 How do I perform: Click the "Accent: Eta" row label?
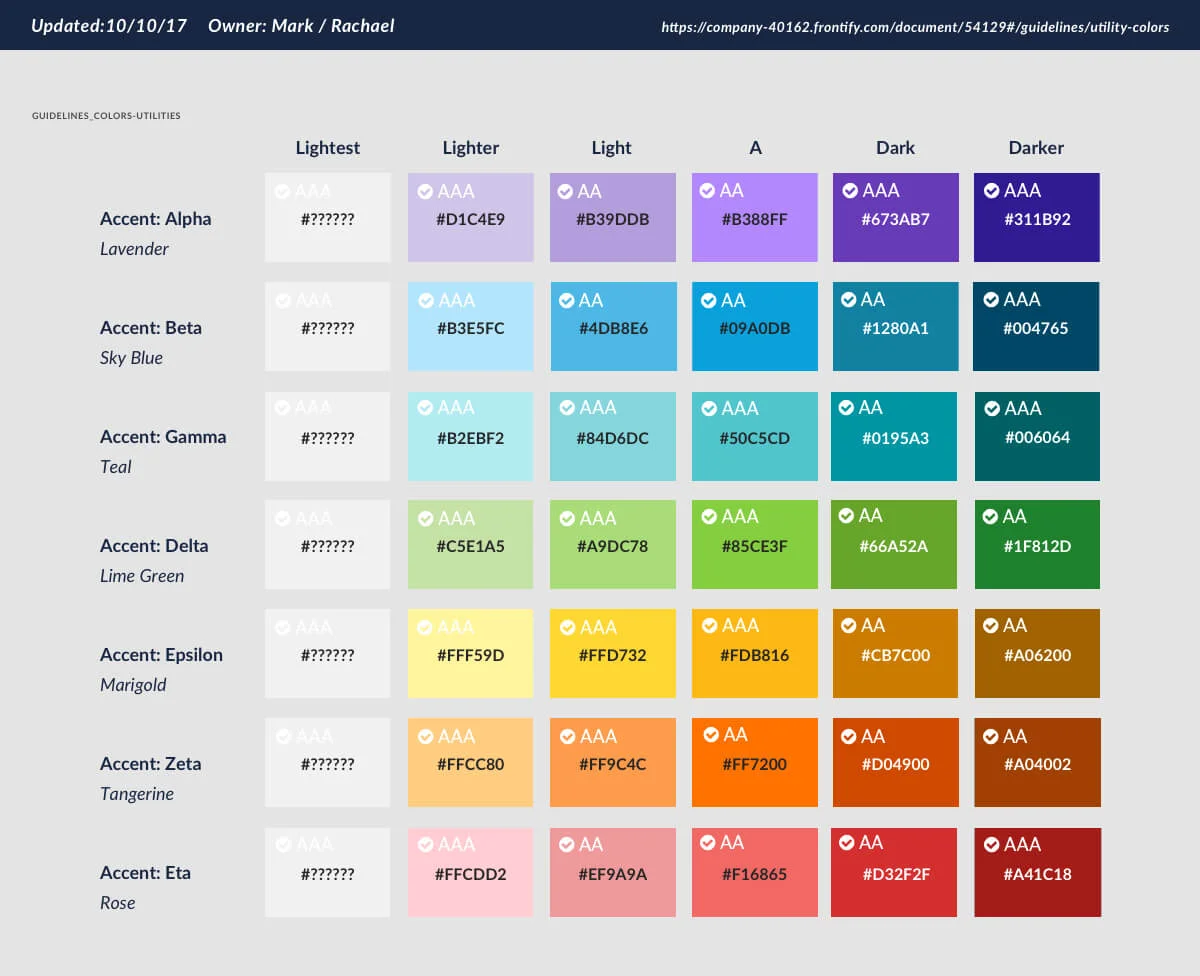[x=146, y=873]
